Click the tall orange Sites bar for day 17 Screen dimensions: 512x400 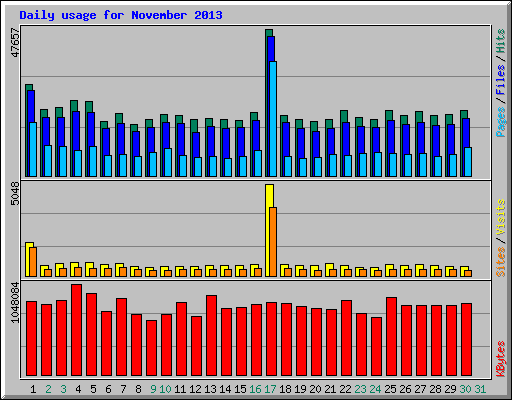coord(273,242)
